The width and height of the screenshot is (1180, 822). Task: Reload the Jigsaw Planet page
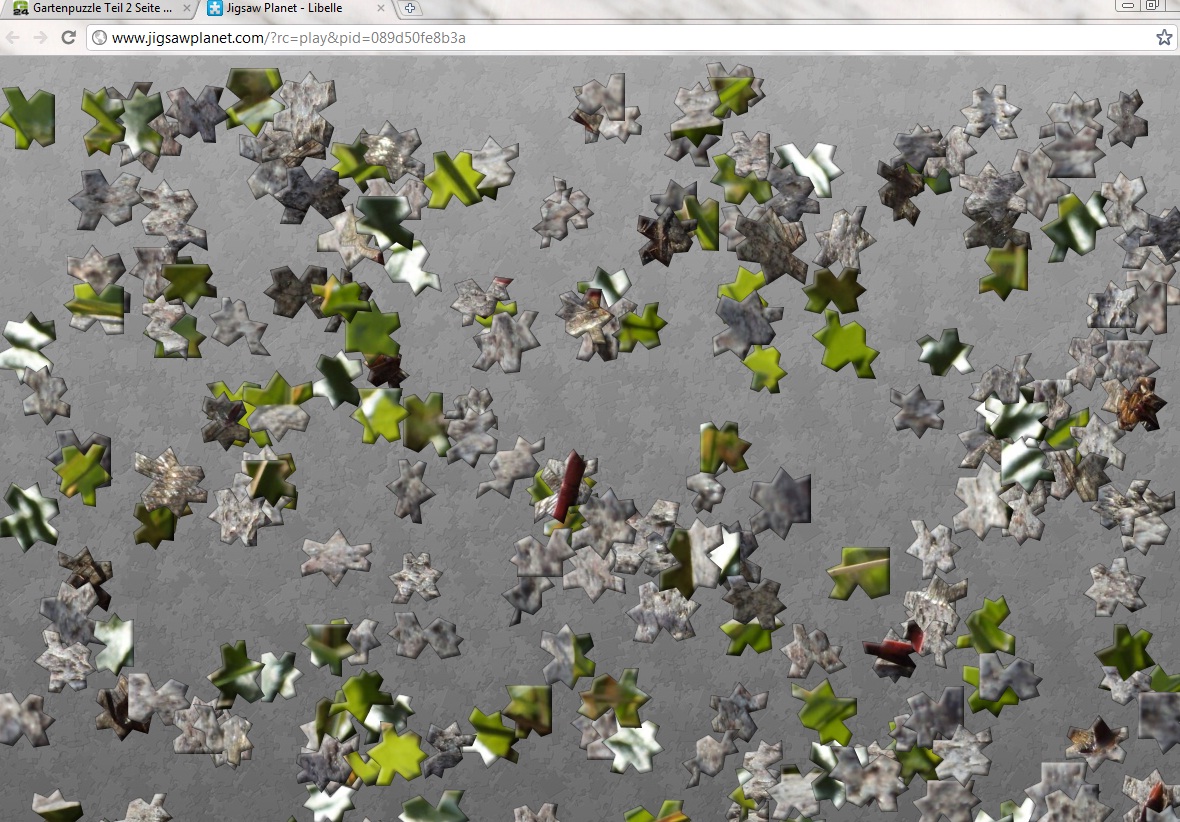point(69,38)
